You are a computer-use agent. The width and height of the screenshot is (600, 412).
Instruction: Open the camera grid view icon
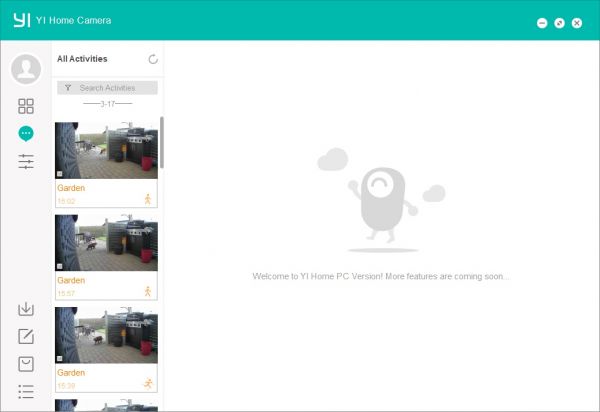[x=26, y=106]
